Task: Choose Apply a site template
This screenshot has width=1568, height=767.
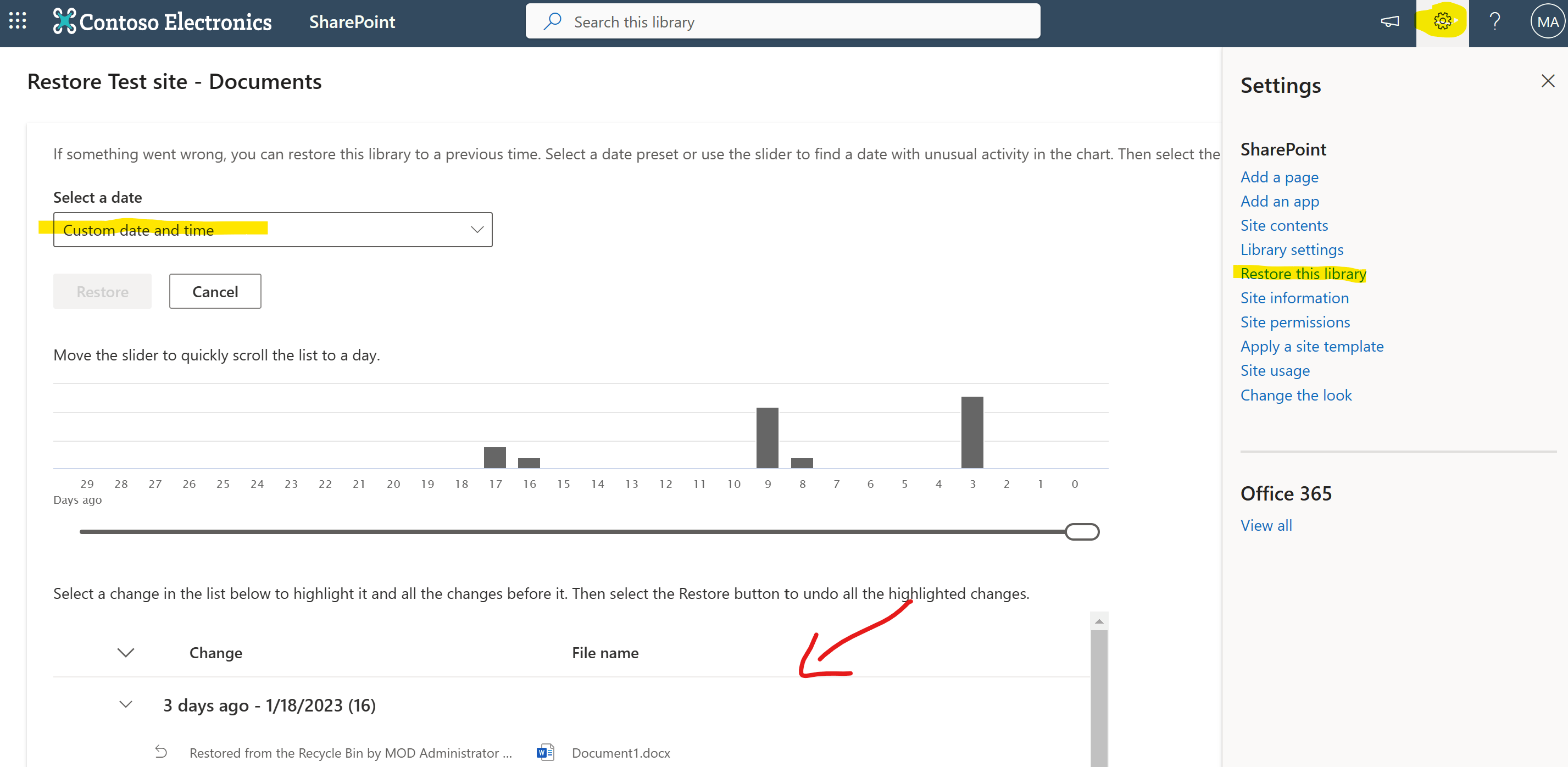Action: tap(1312, 346)
